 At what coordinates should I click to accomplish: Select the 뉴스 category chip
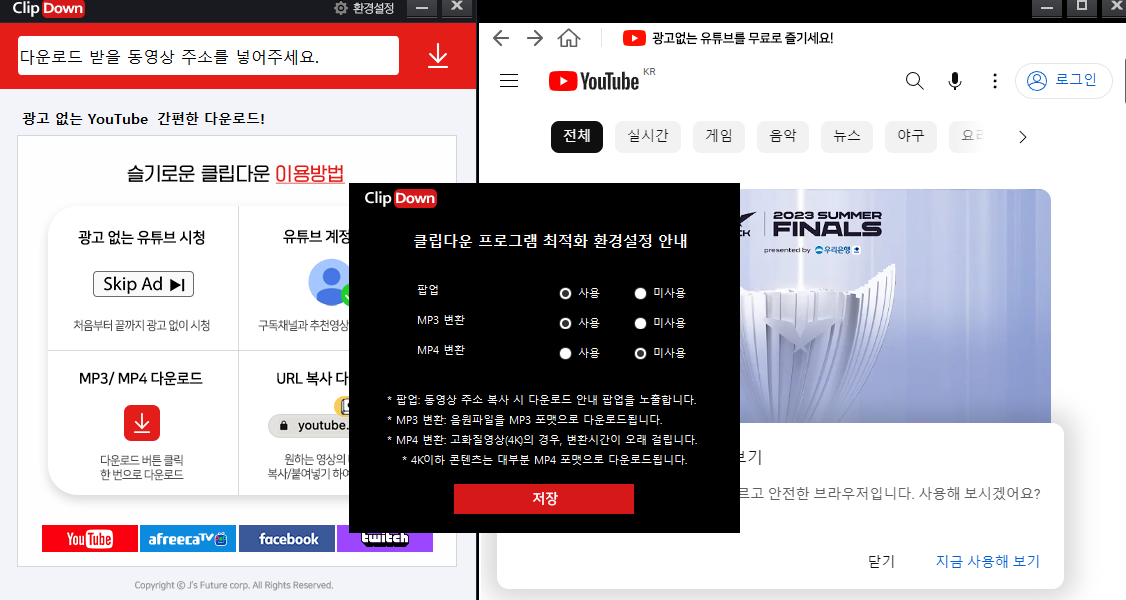click(847, 136)
